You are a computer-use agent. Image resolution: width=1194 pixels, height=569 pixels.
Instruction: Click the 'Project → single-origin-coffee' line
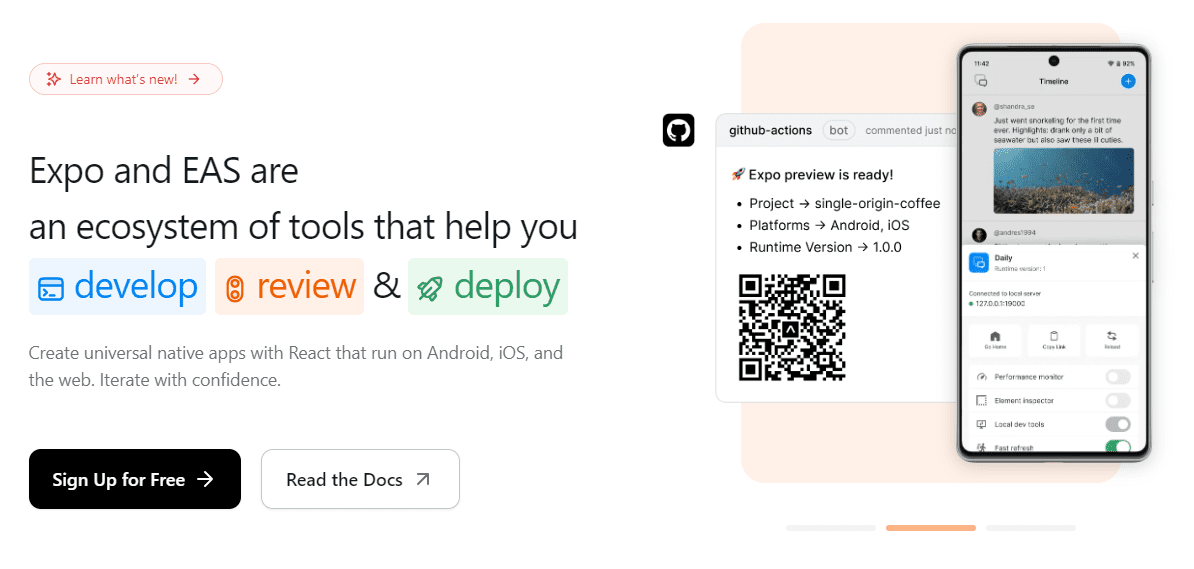coord(844,203)
